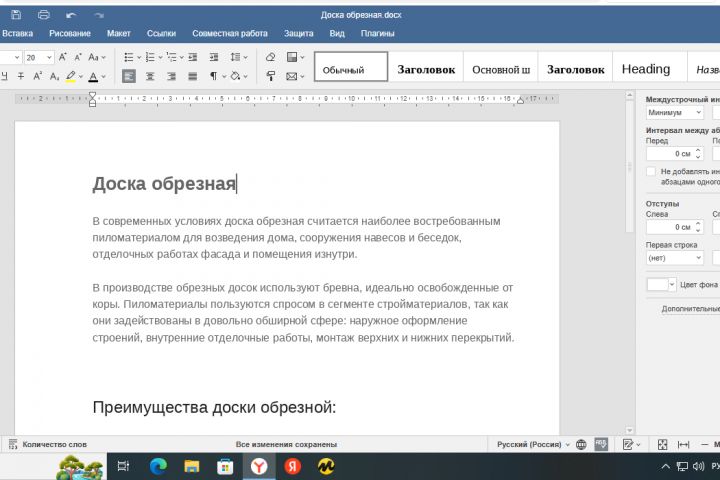Image resolution: width=720 pixels, height=480 pixels.
Task: Clear formatting with the eraser icon
Action: pyautogui.click(x=270, y=57)
